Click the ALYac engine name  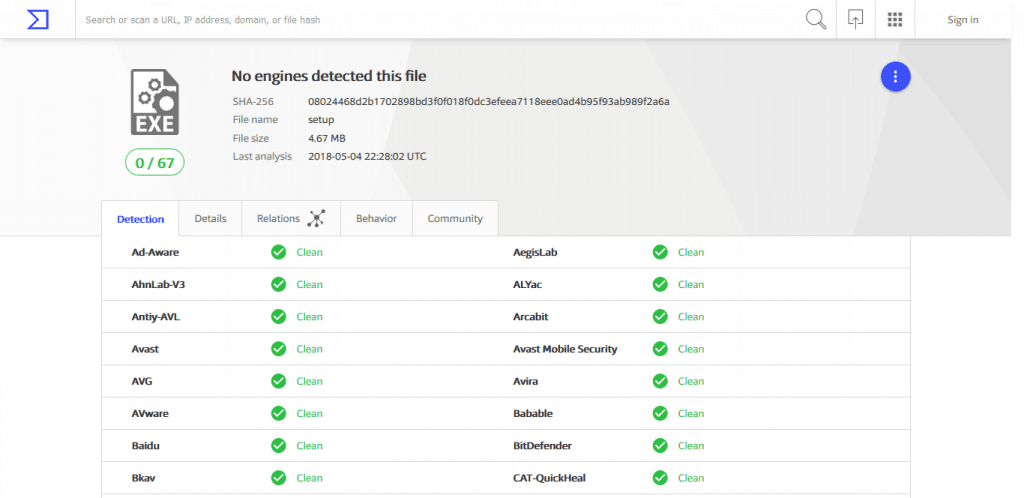527,285
